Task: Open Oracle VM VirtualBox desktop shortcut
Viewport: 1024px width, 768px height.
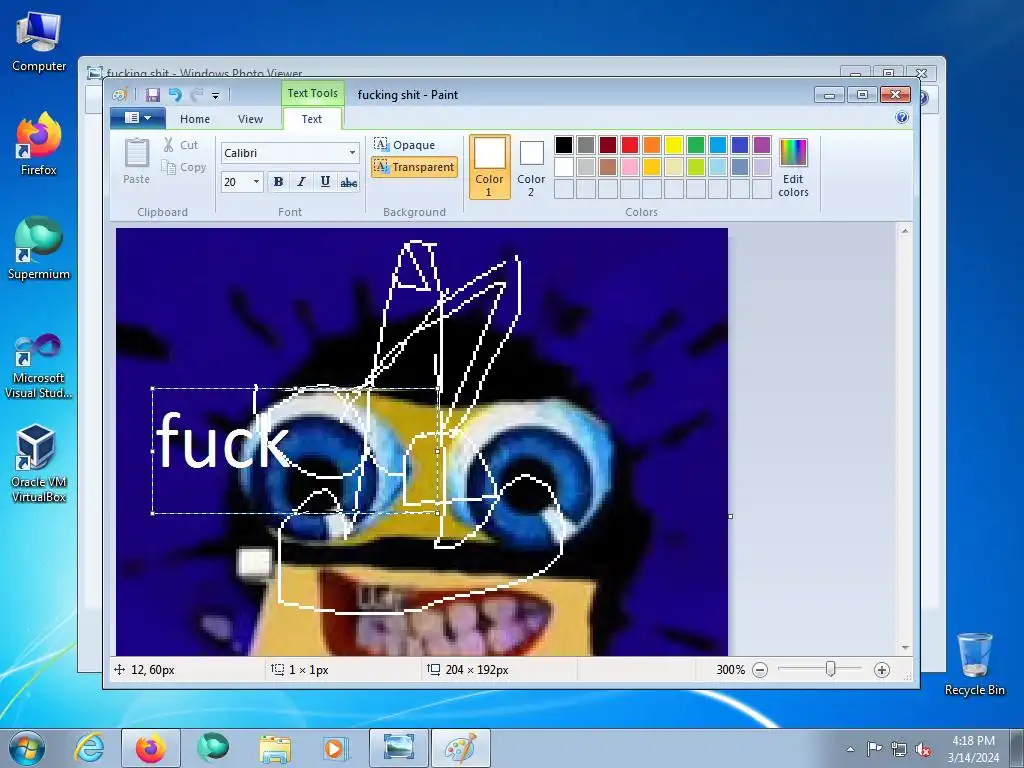Action: pos(39,464)
